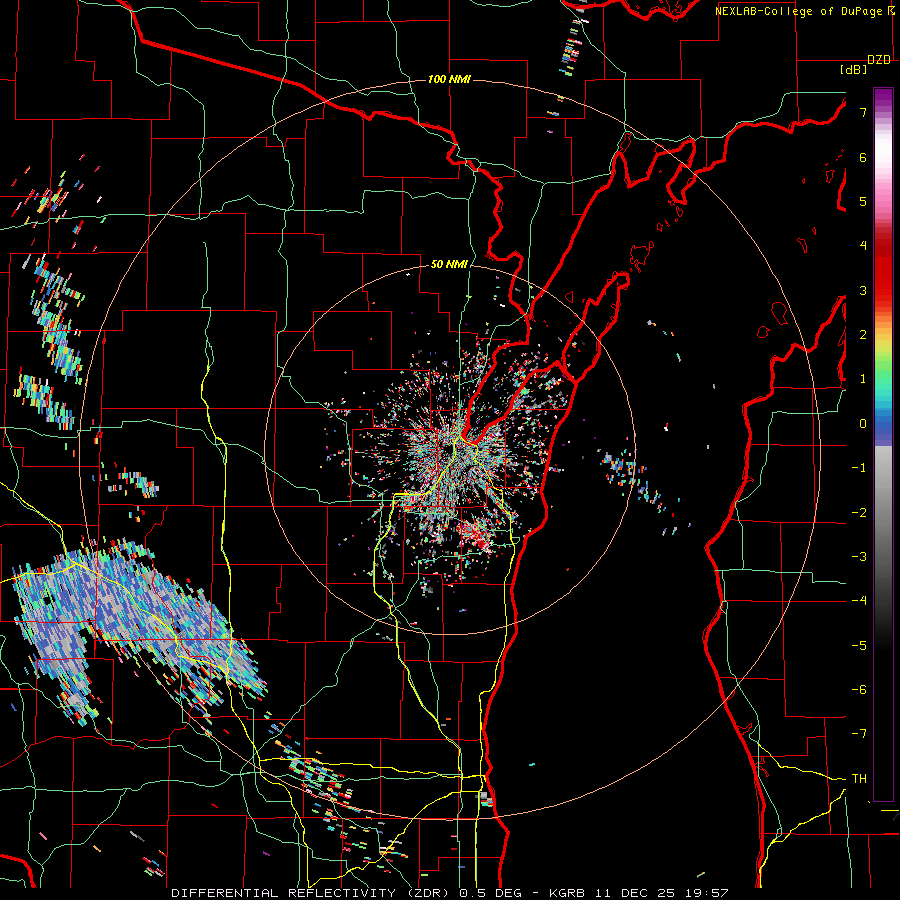Screen dimensions: 900x900
Task: Click the (ZDR) abbreviation in the caption
Action: [x=429, y=893]
